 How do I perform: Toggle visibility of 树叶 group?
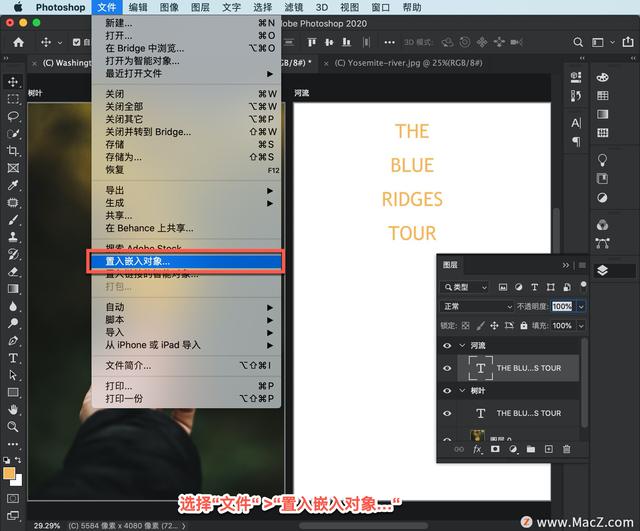[447, 391]
